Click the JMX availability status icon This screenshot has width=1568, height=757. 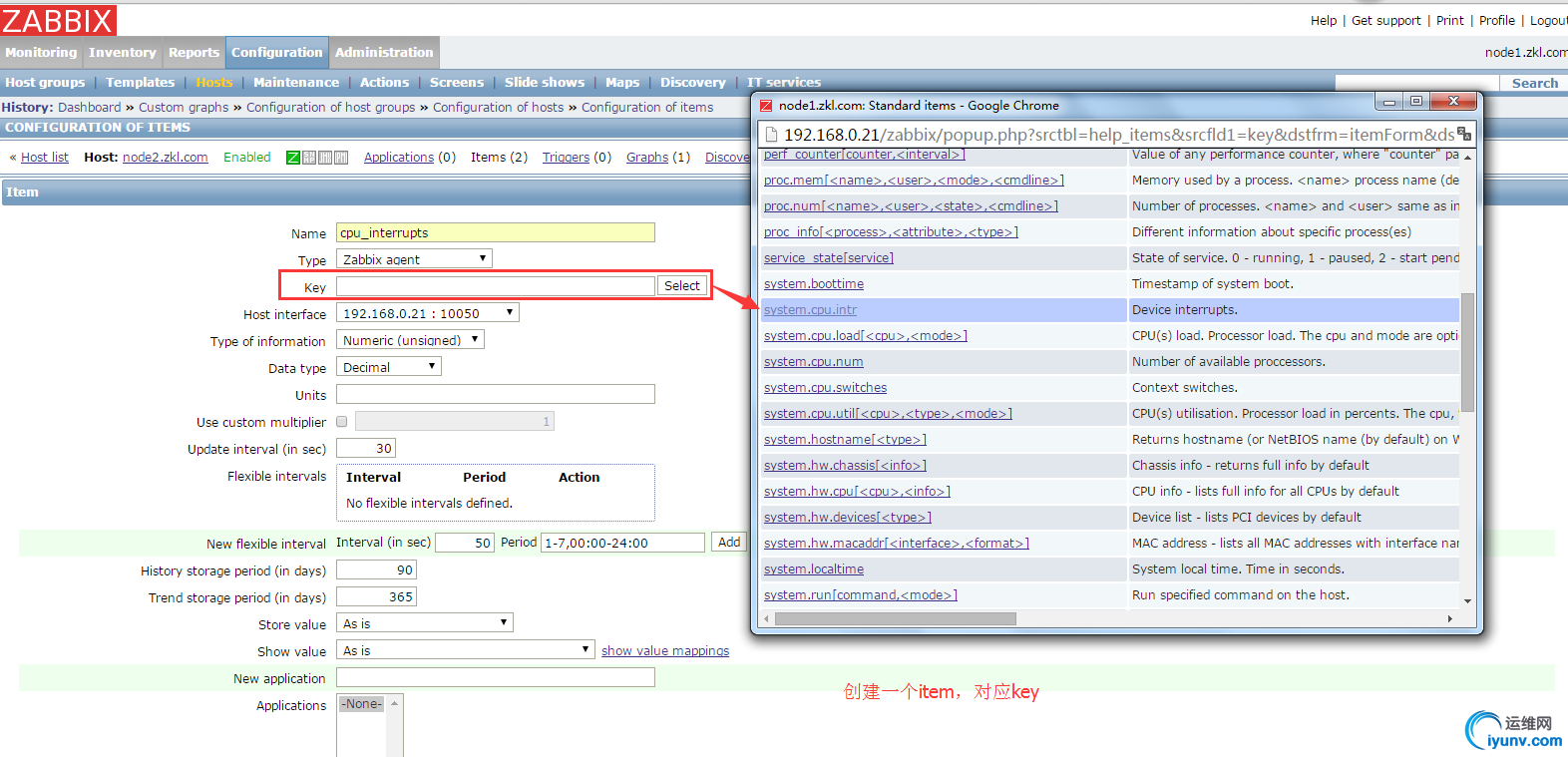point(325,158)
